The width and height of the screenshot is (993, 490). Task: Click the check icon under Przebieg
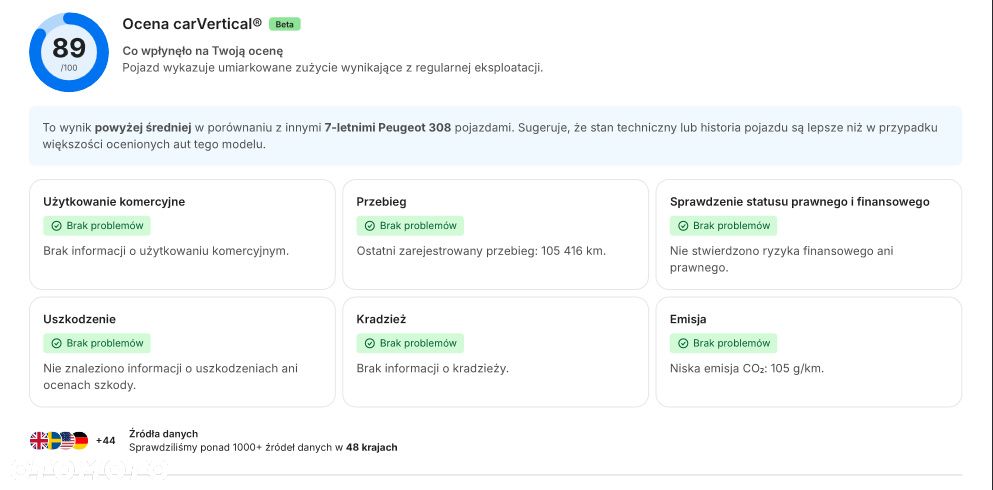369,226
